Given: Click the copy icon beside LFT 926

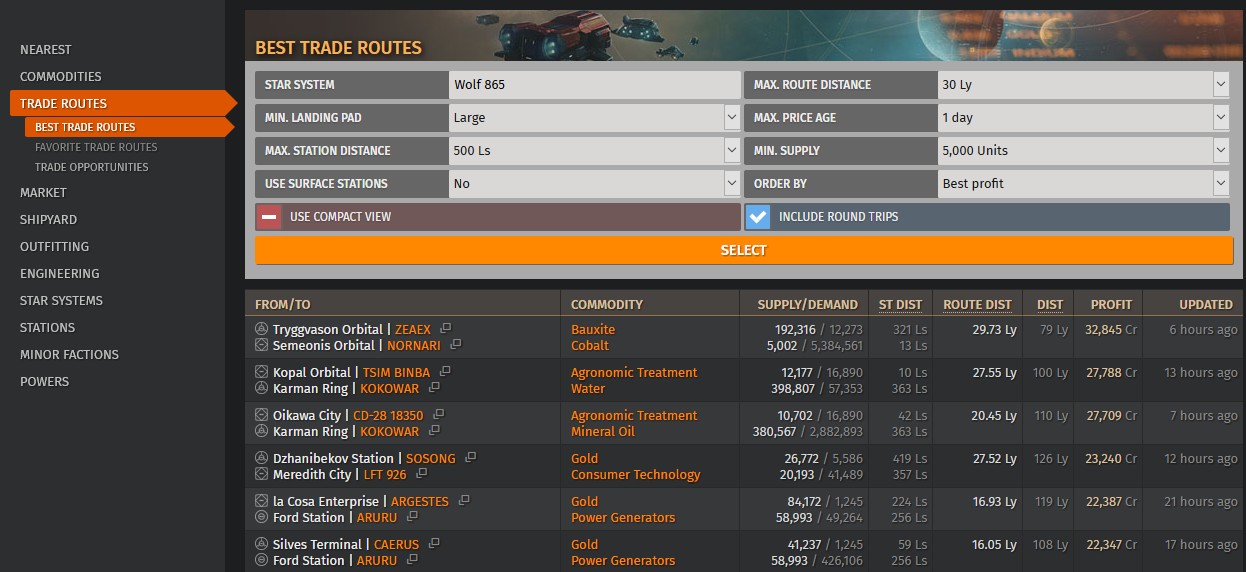Looking at the screenshot, I should click(422, 474).
